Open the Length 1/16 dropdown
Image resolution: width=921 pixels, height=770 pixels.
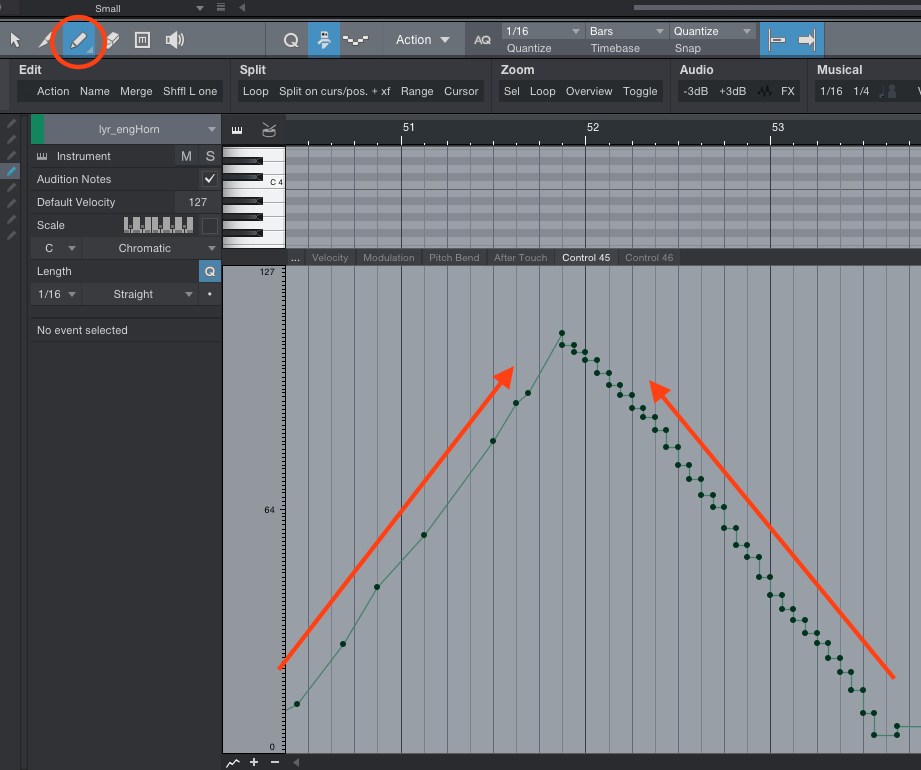[x=56, y=294]
